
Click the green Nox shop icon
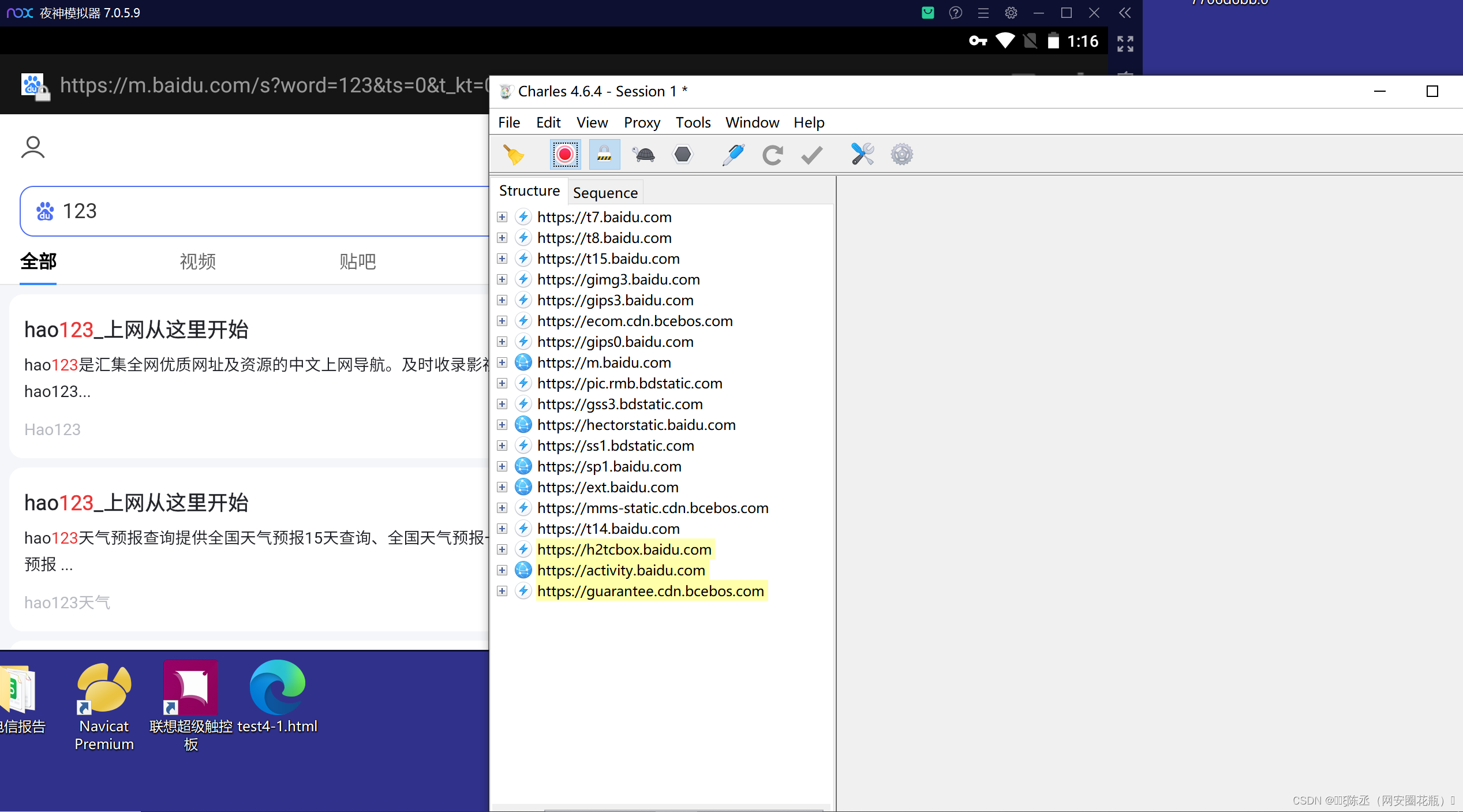[x=928, y=13]
